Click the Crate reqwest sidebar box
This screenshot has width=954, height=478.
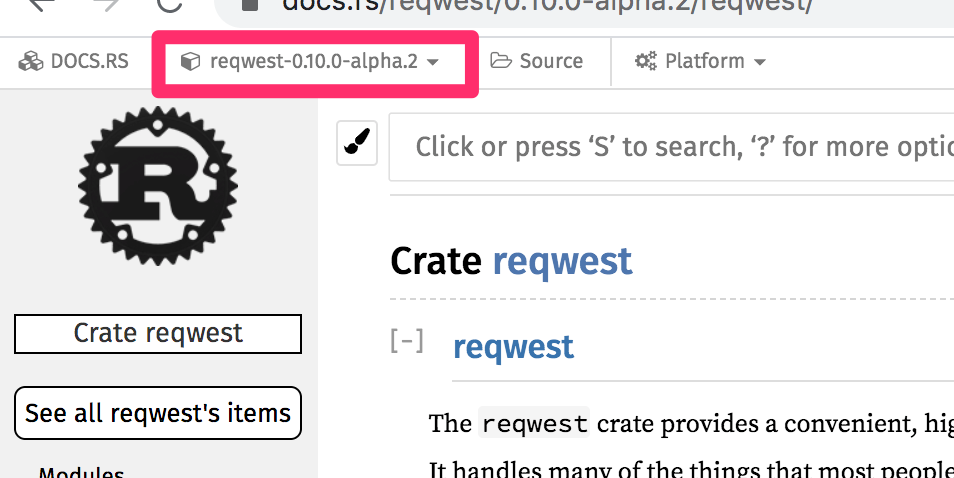click(158, 333)
